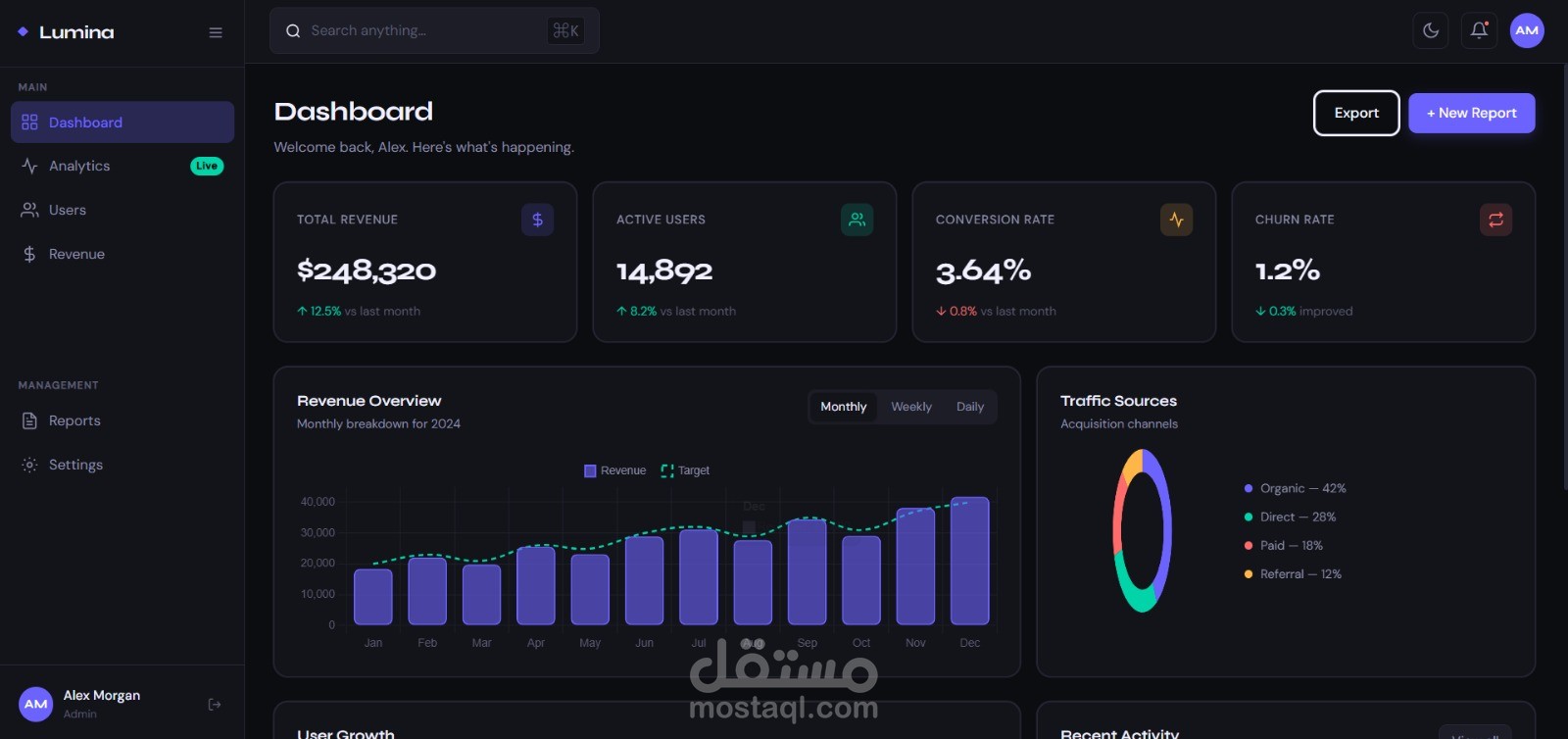
Task: Click the September revenue bar
Action: pos(808,571)
